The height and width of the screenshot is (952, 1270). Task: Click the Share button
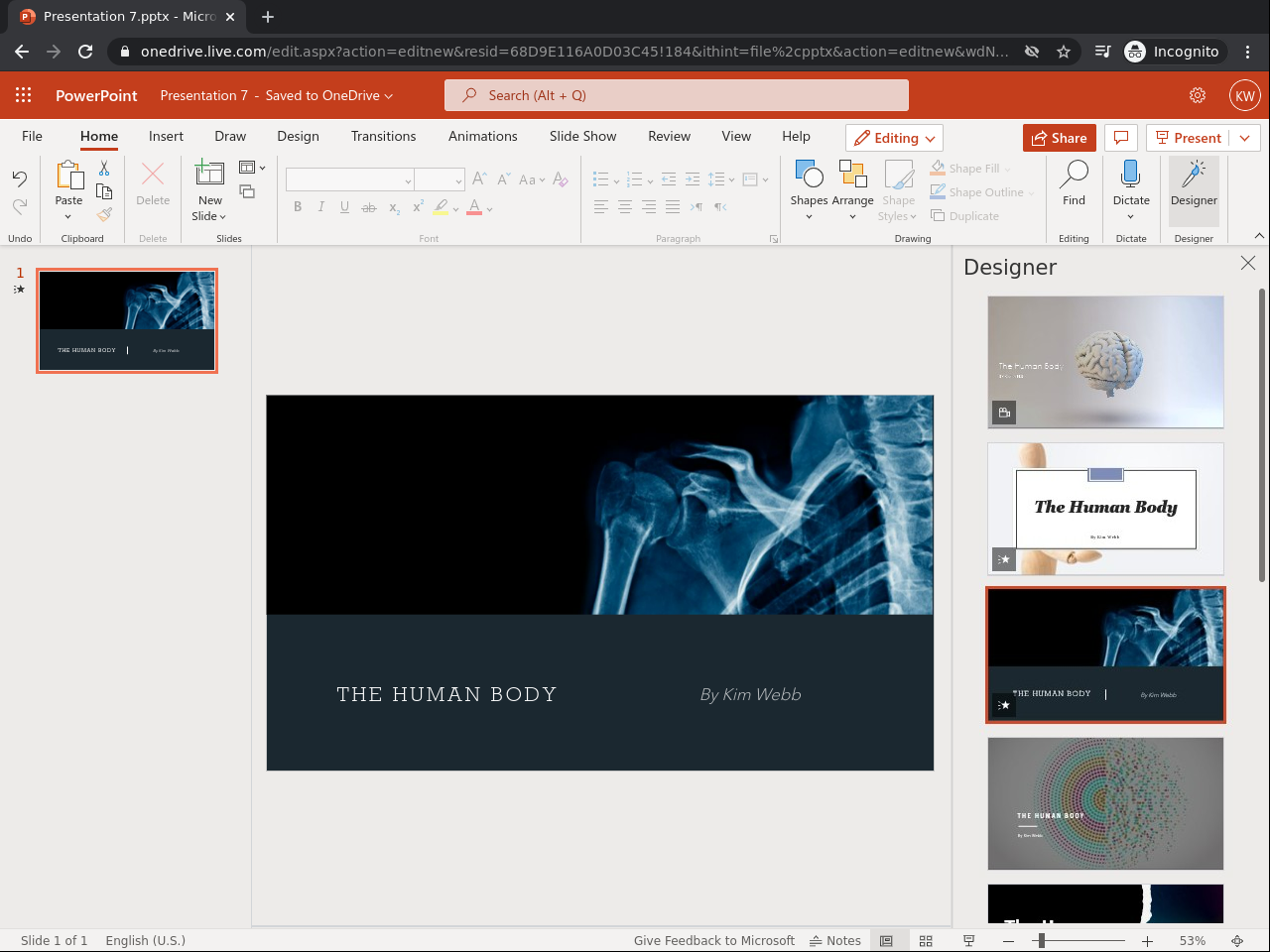coord(1059,138)
